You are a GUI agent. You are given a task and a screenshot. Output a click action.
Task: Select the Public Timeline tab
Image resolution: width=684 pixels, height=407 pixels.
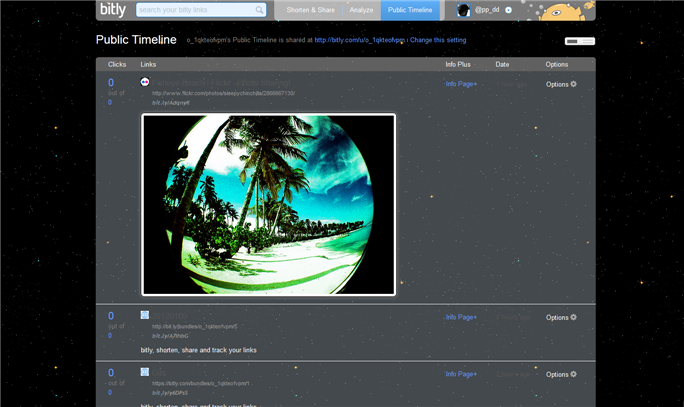(410, 10)
